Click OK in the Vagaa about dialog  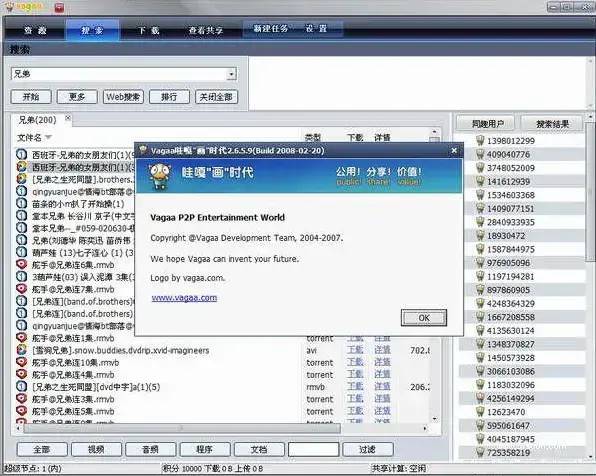(424, 318)
